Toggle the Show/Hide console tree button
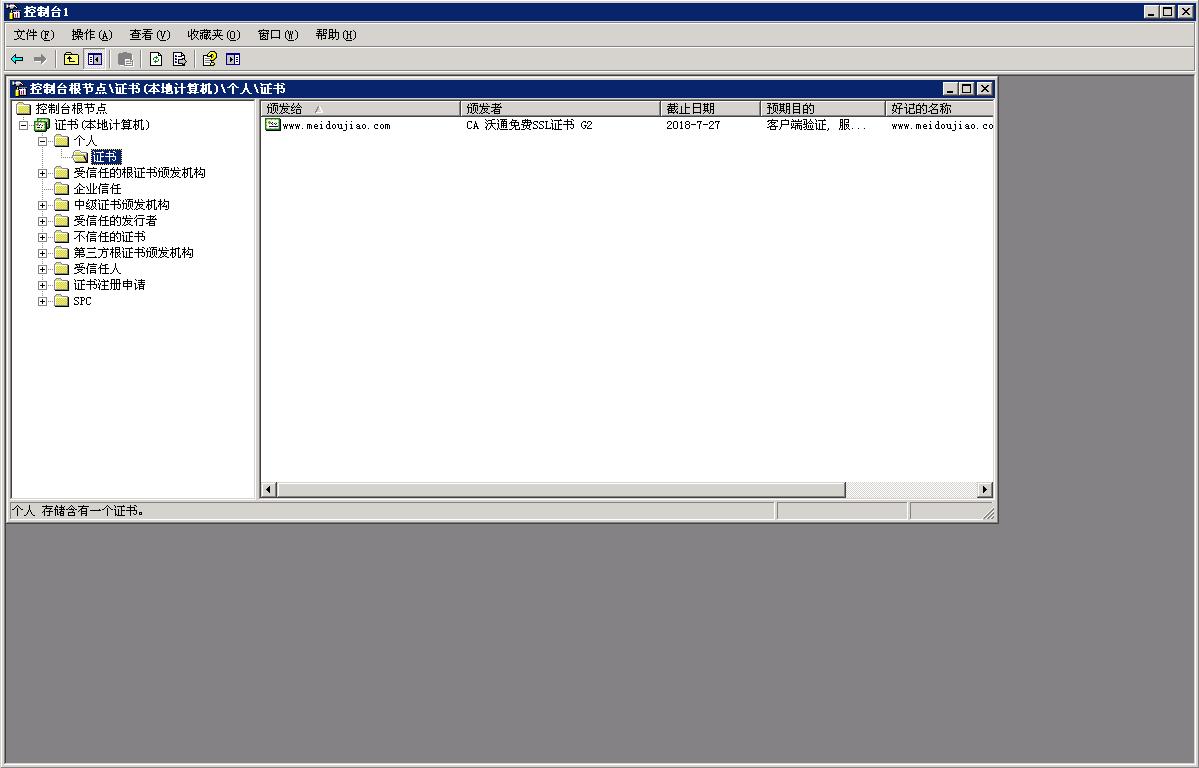The height and width of the screenshot is (768, 1199). tap(94, 59)
